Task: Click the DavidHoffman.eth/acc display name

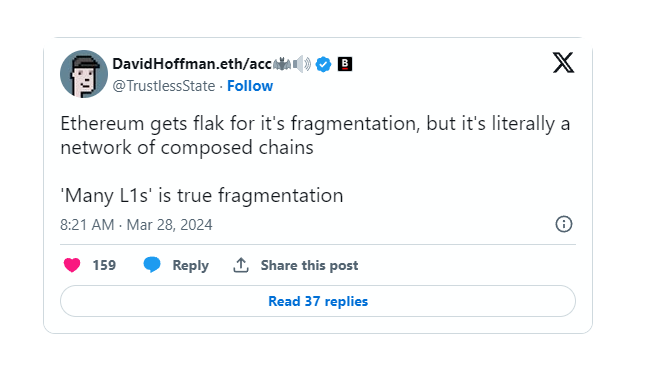Action: pyautogui.click(x=192, y=64)
